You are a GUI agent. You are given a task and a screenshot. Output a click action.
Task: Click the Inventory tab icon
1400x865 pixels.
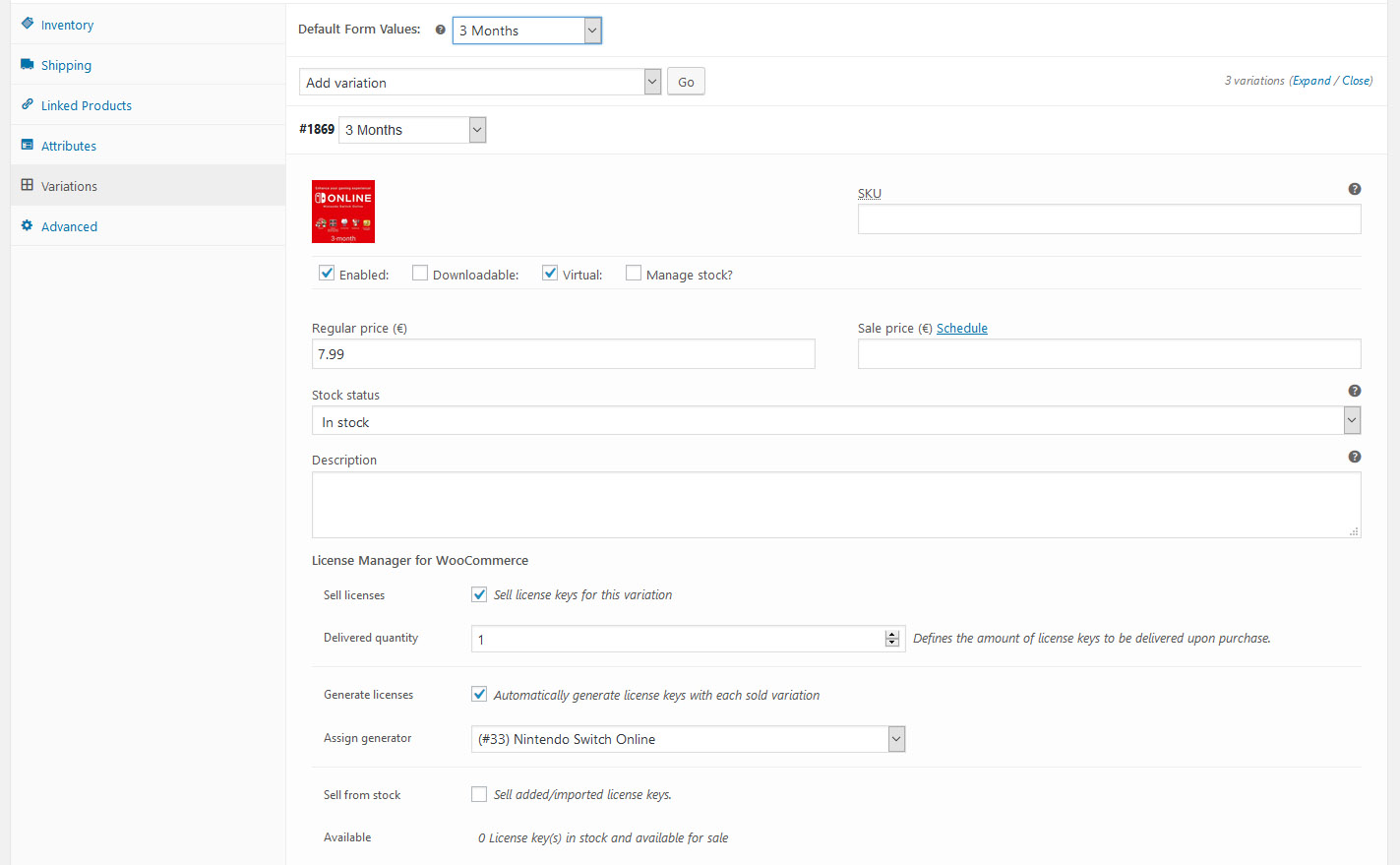(x=28, y=24)
